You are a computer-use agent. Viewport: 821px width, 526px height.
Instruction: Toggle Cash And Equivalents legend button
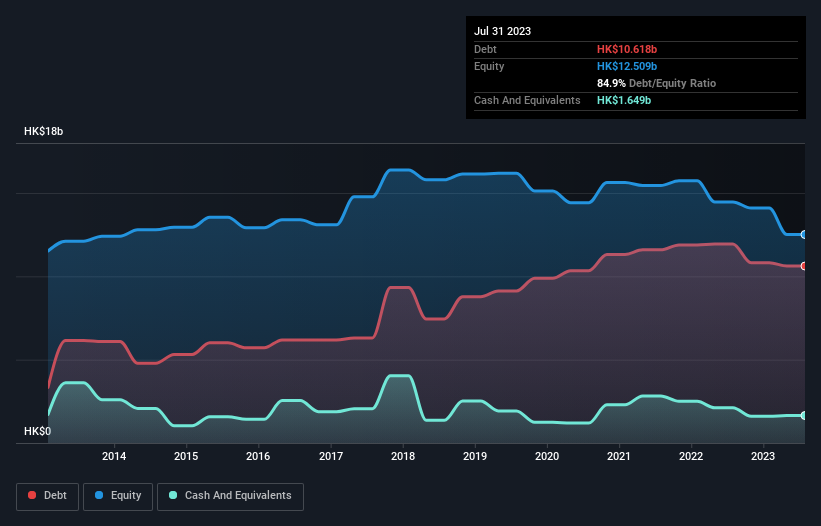(230, 496)
